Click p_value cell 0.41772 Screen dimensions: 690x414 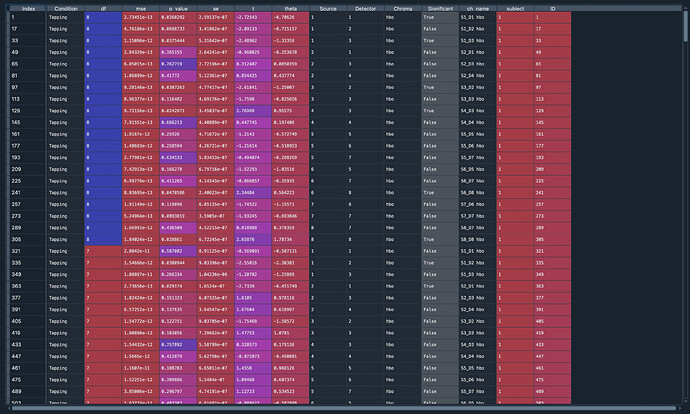click(178, 76)
